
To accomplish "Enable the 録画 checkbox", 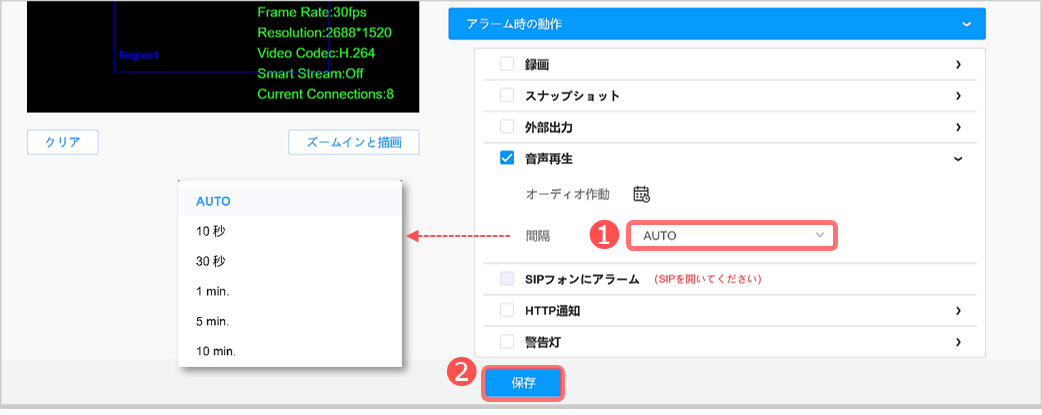I will (x=506, y=64).
